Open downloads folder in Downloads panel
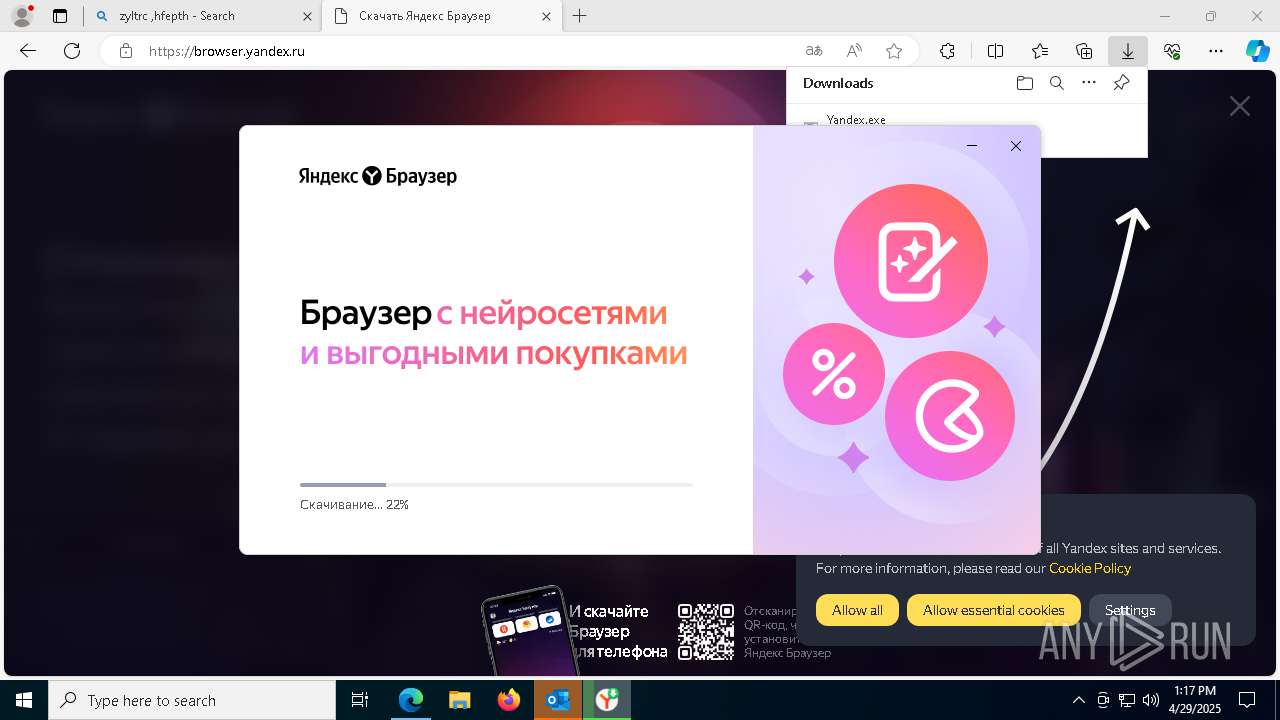Image resolution: width=1280 pixels, height=720 pixels. (x=1024, y=83)
